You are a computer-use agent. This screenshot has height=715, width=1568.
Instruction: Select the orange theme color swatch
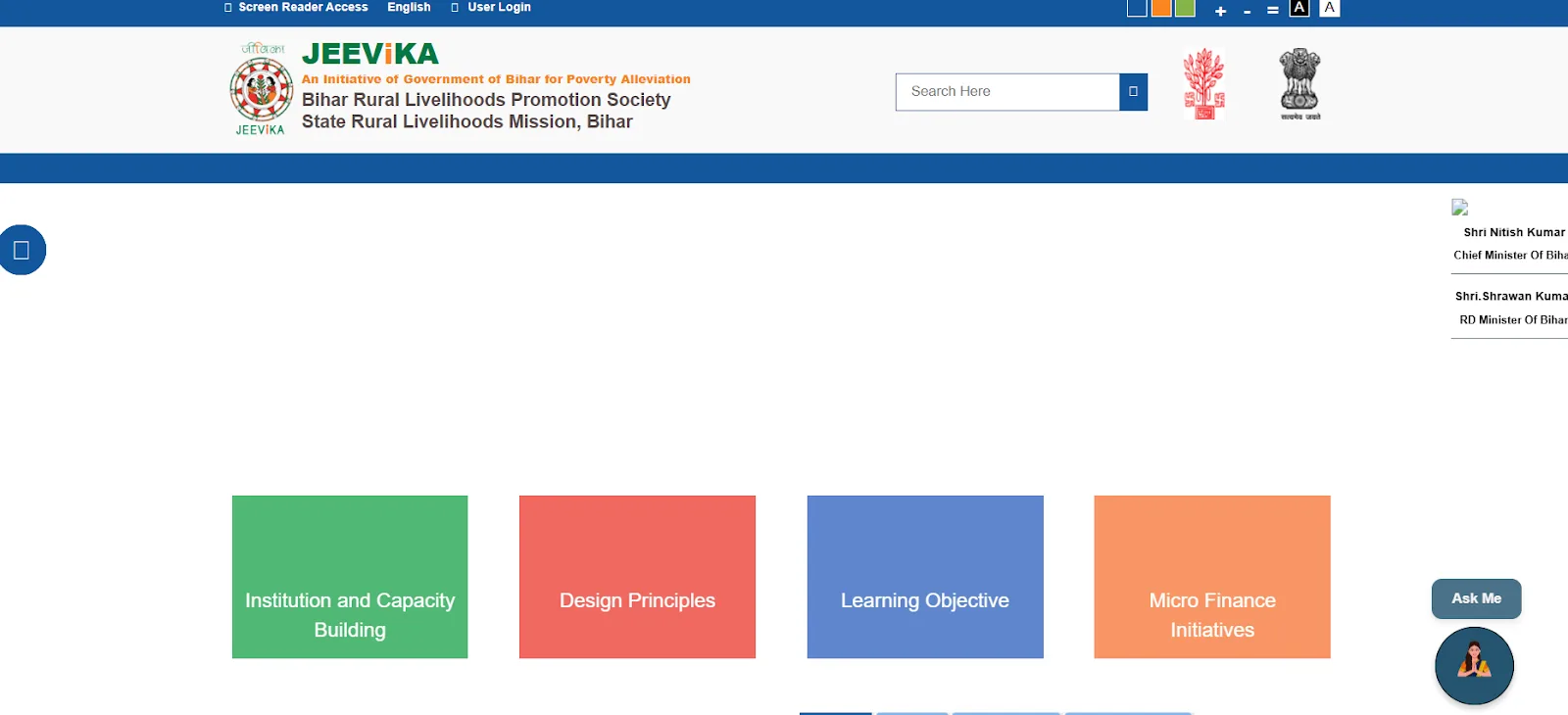click(1161, 8)
